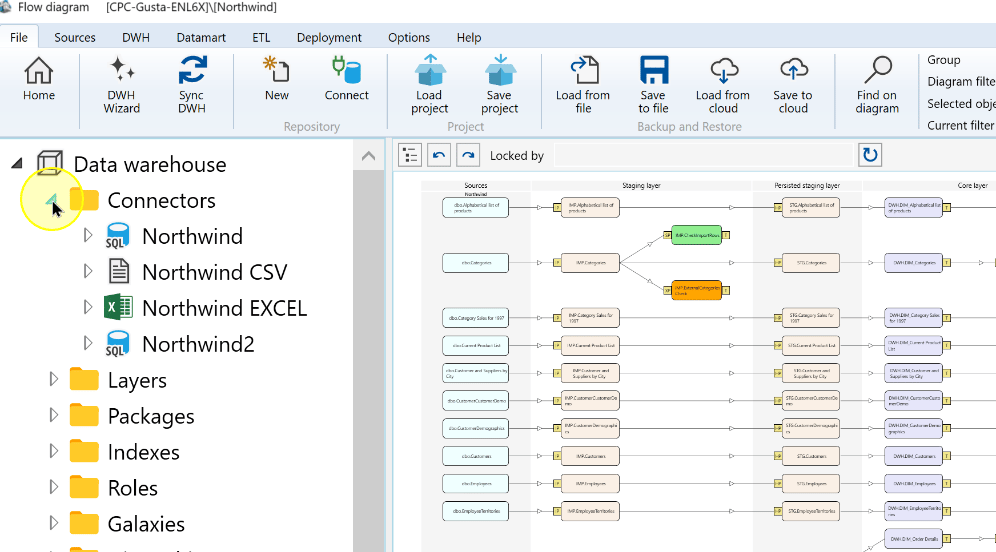This screenshot has height=552, width=996.
Task: Expand the Northwind connector
Action: click(88, 236)
